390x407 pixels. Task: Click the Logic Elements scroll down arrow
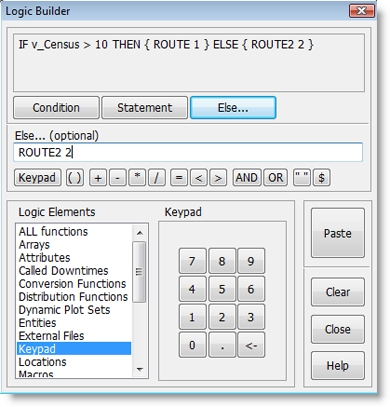[140, 369]
